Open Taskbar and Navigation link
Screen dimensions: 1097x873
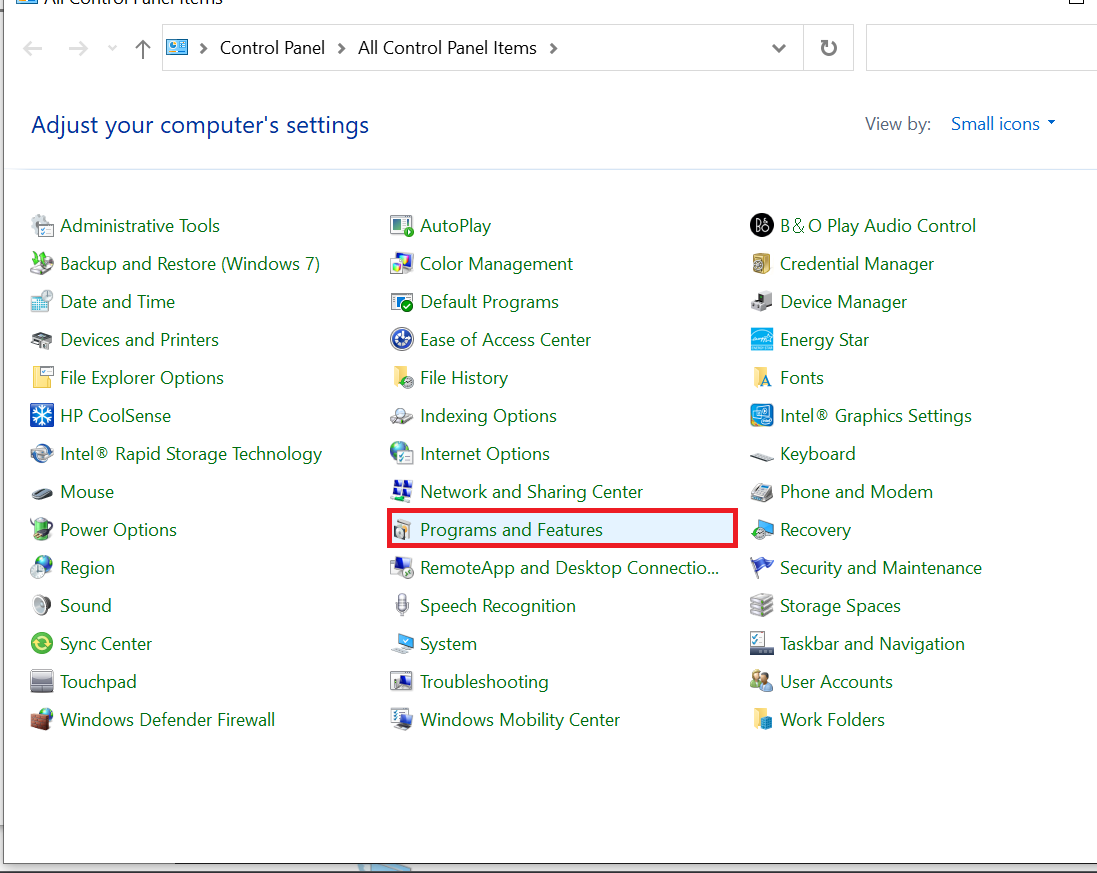pyautogui.click(x=872, y=644)
